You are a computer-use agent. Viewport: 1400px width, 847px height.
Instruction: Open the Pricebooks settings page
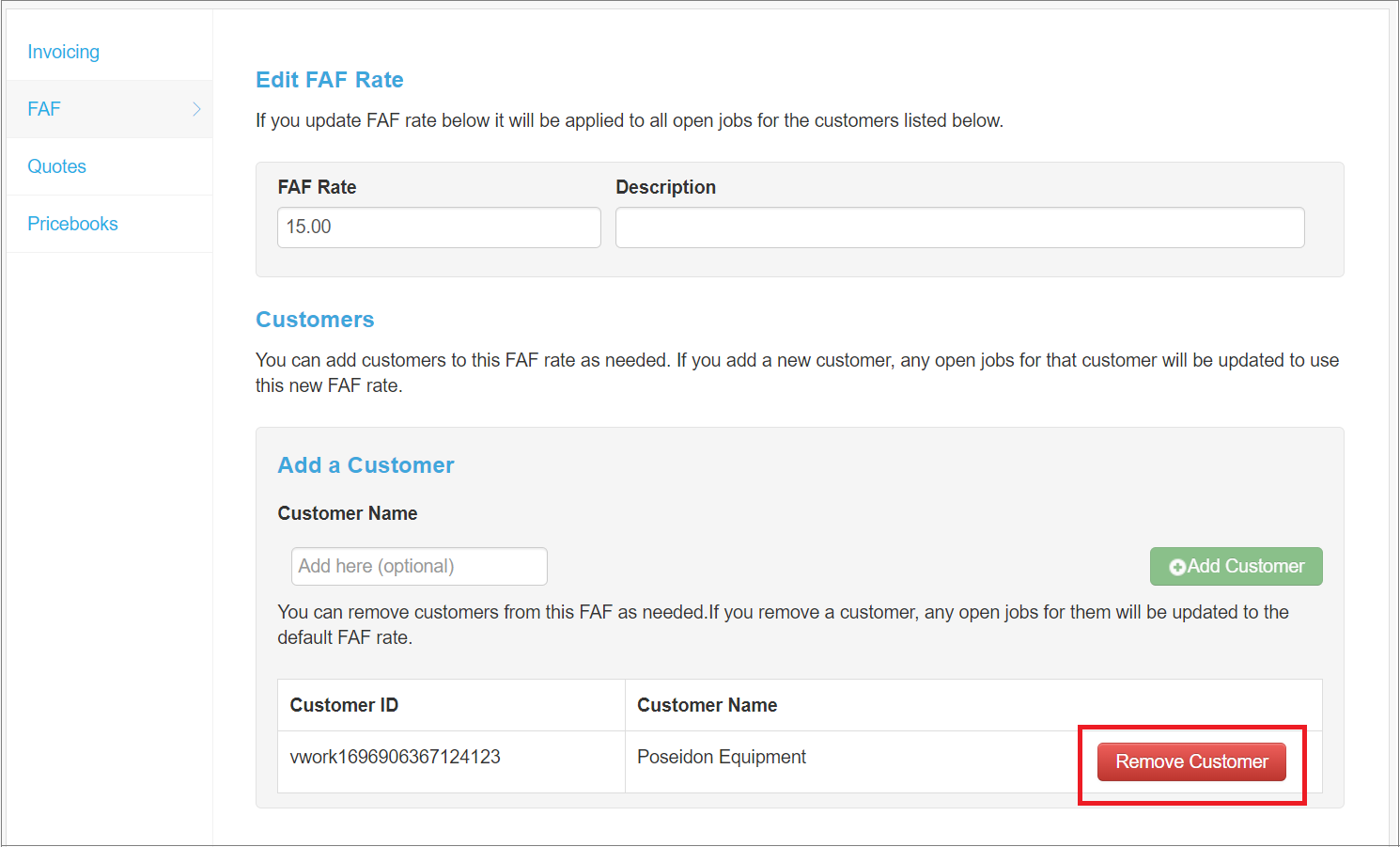[x=72, y=224]
